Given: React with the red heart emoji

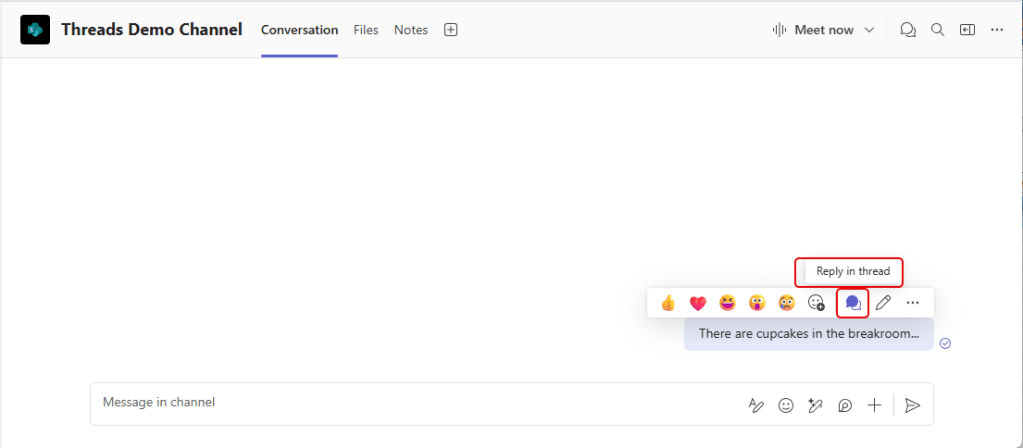Looking at the screenshot, I should click(x=698, y=302).
